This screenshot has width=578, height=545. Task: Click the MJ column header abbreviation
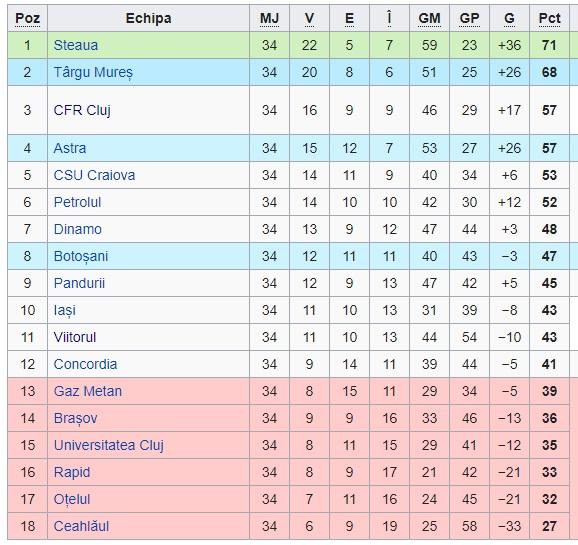pos(269,18)
